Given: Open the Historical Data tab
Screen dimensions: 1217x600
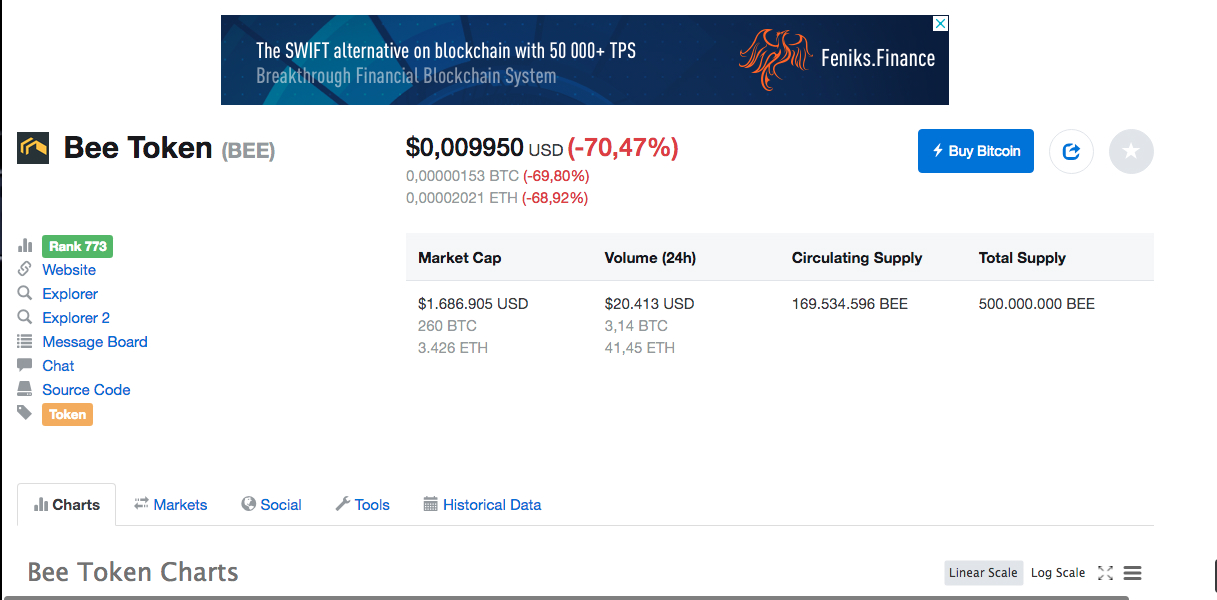Looking at the screenshot, I should (482, 505).
